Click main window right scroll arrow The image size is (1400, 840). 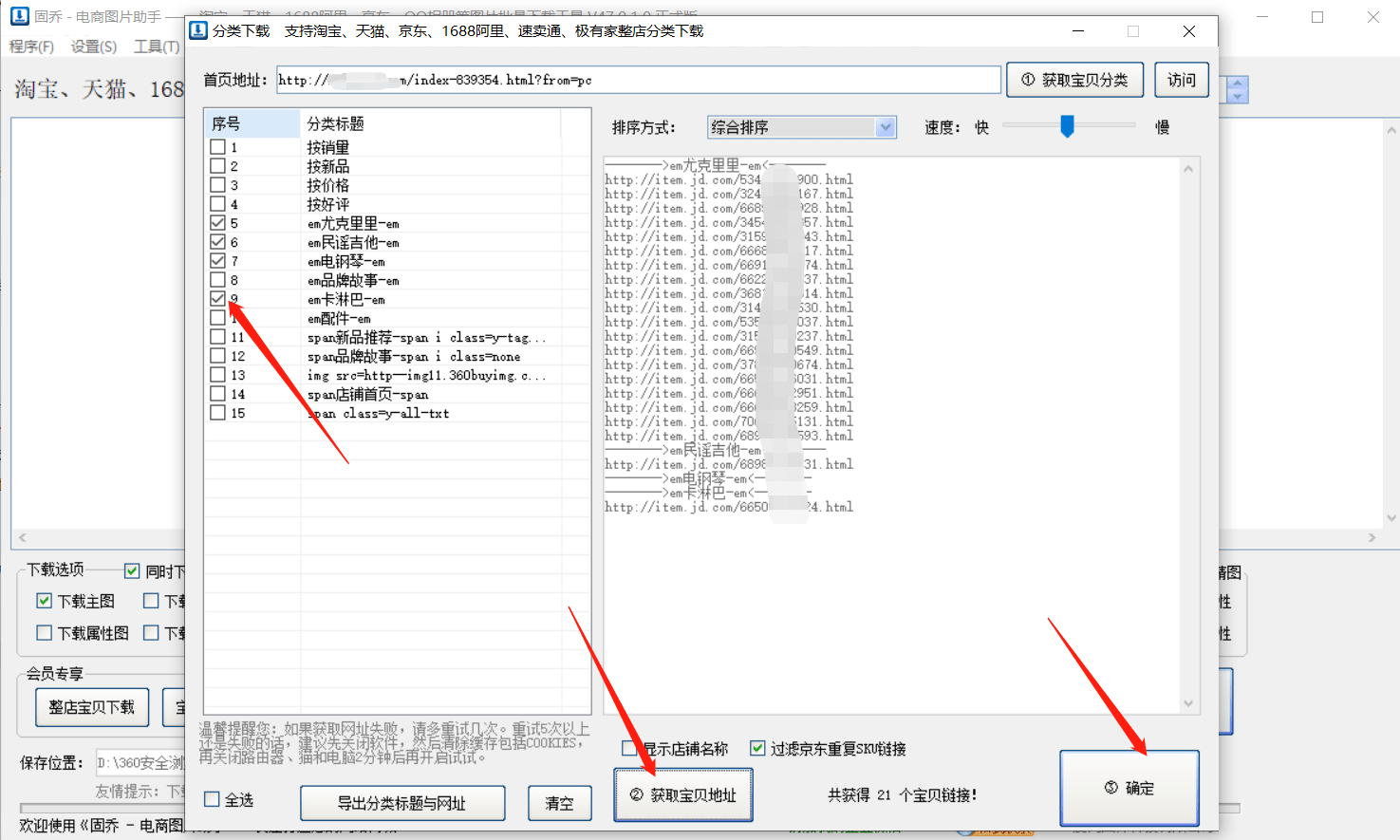pos(1372,537)
